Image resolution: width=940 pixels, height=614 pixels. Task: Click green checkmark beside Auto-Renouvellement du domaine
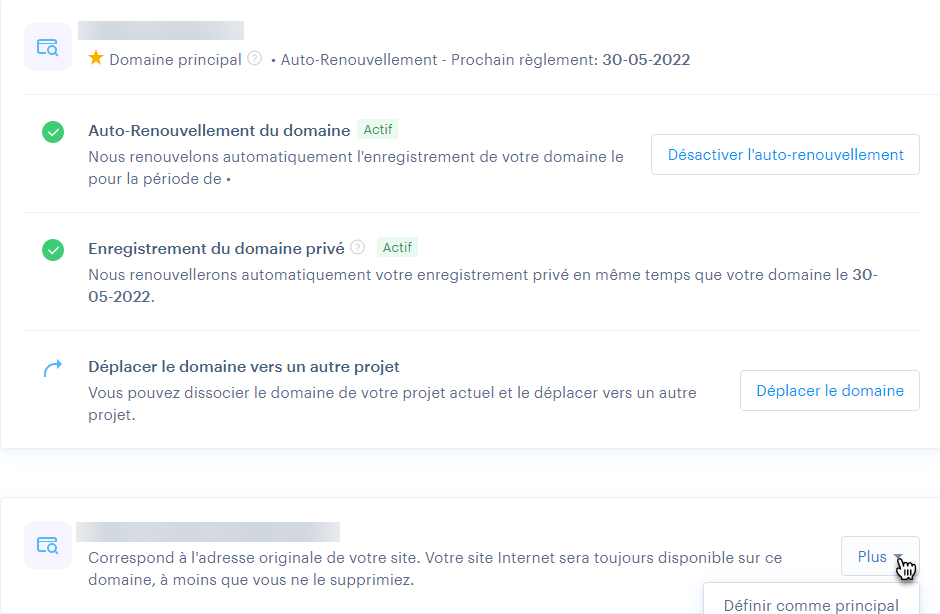pos(53,132)
